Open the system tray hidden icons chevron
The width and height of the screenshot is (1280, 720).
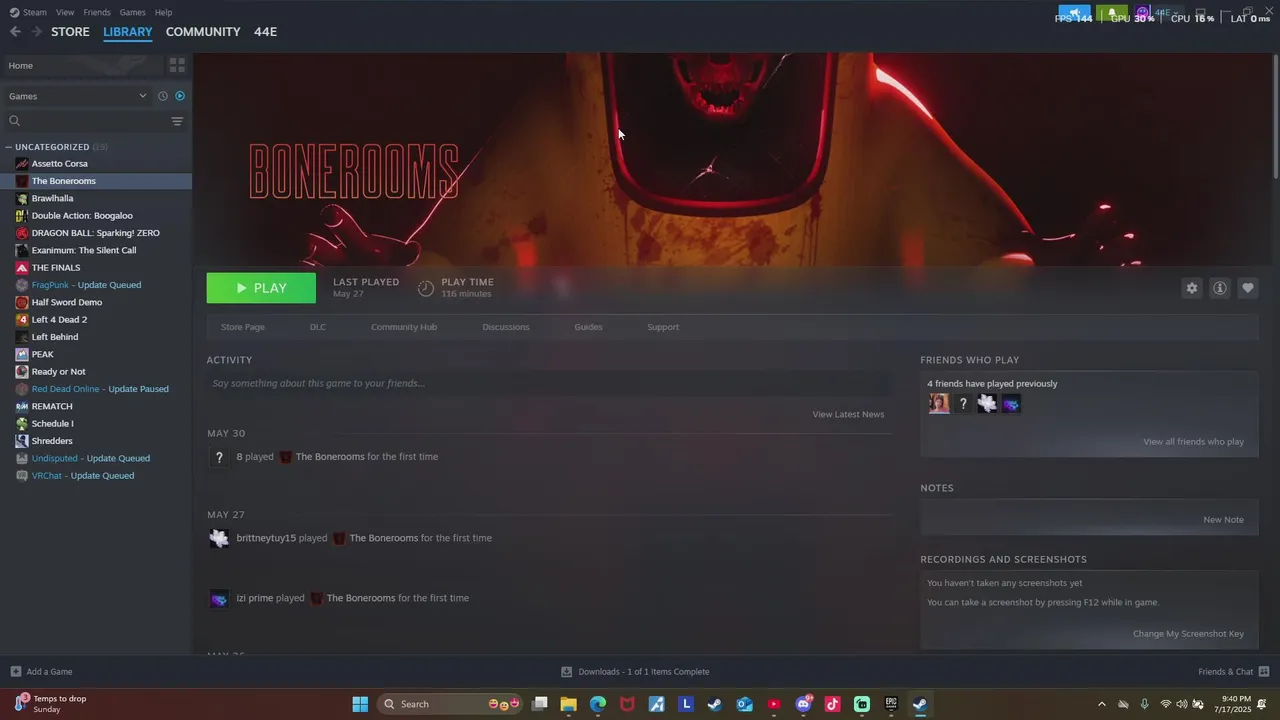tap(1102, 704)
